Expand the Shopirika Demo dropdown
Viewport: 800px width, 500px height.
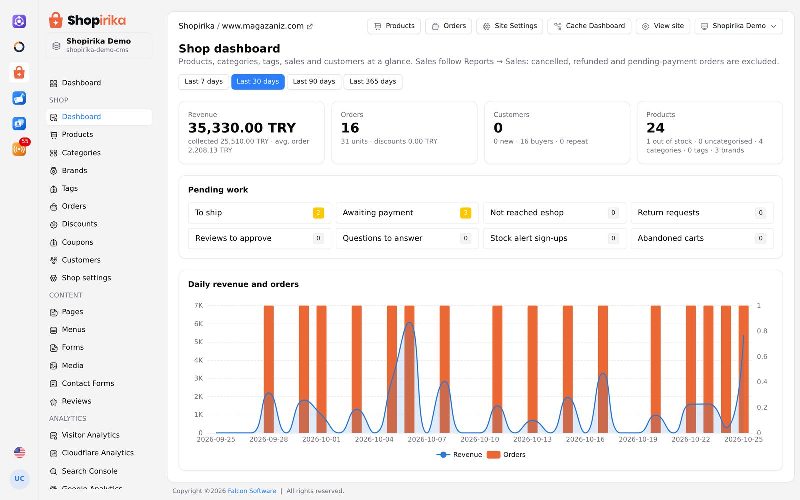[x=738, y=26]
